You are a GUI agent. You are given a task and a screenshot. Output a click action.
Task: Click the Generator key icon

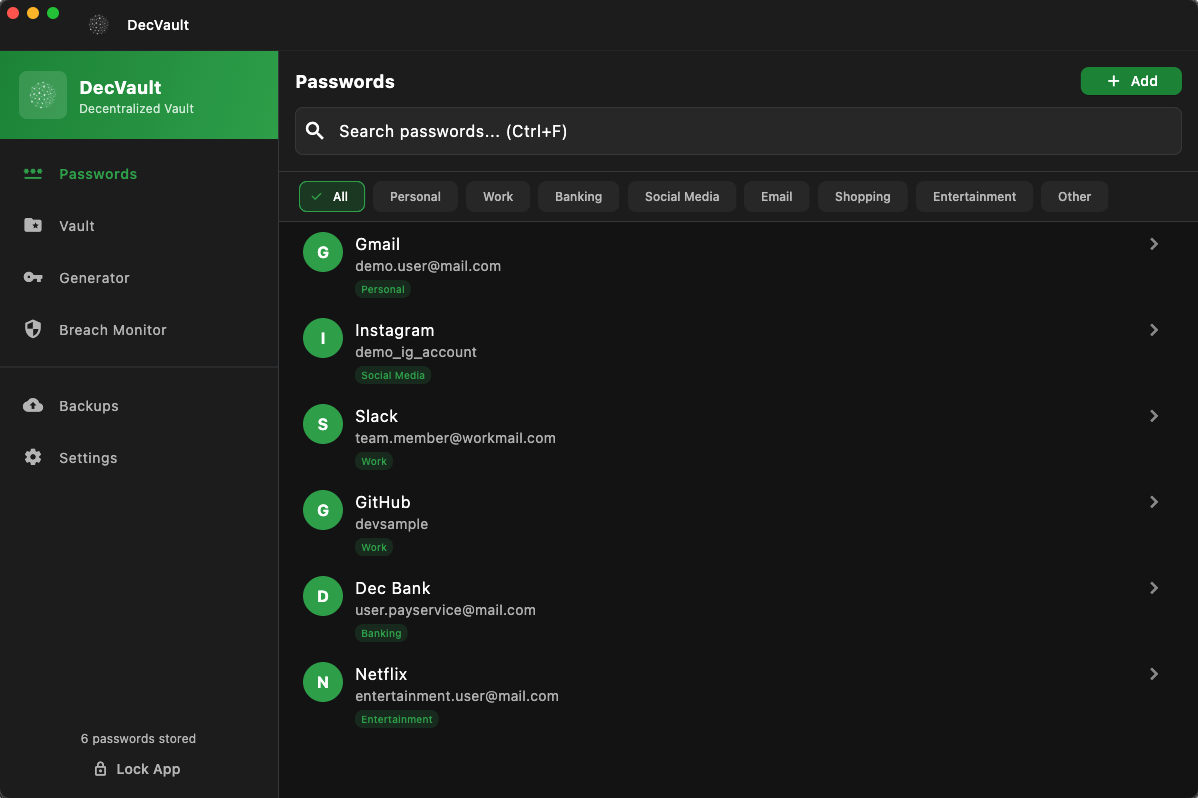click(31, 278)
